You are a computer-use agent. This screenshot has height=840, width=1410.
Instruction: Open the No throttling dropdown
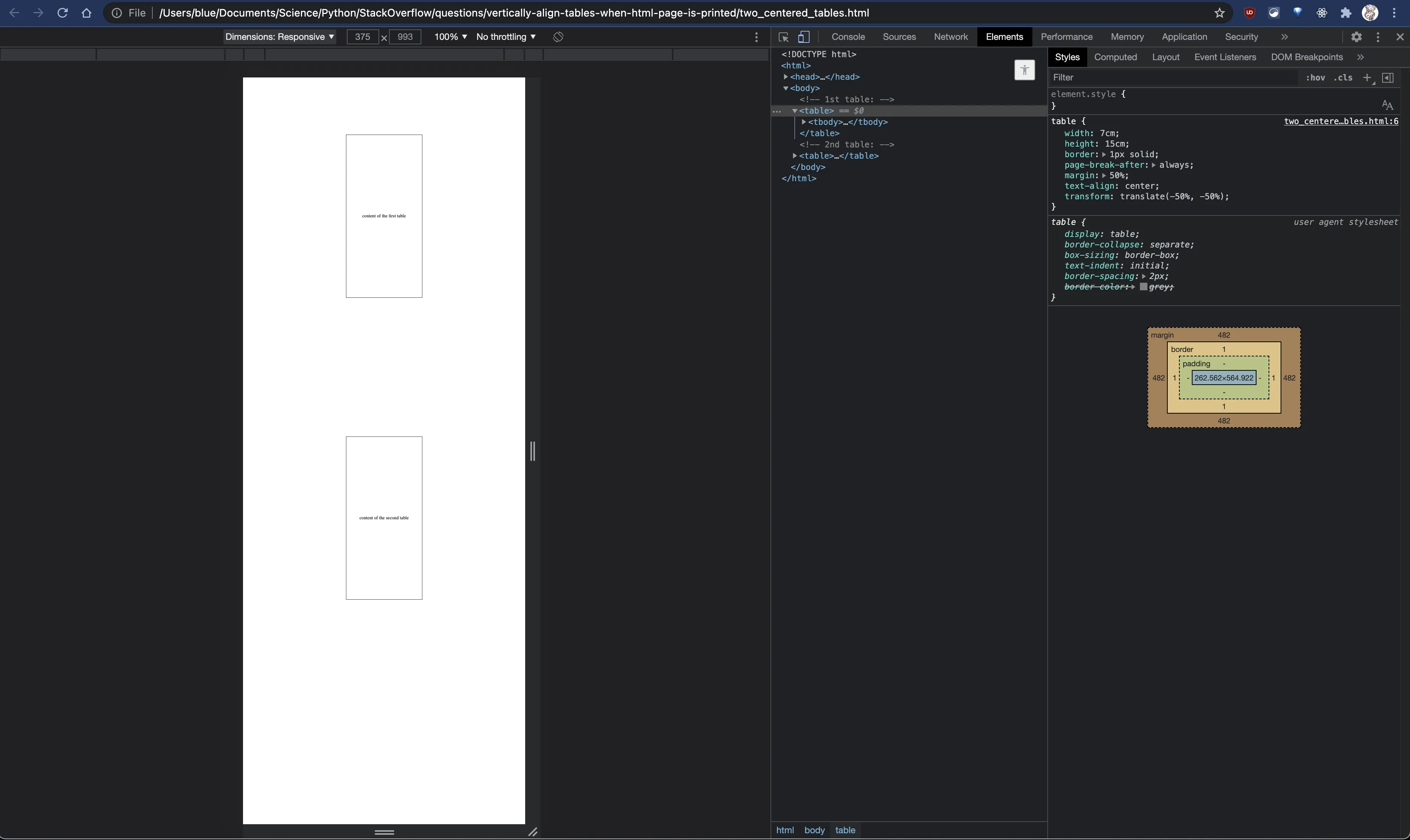click(506, 37)
